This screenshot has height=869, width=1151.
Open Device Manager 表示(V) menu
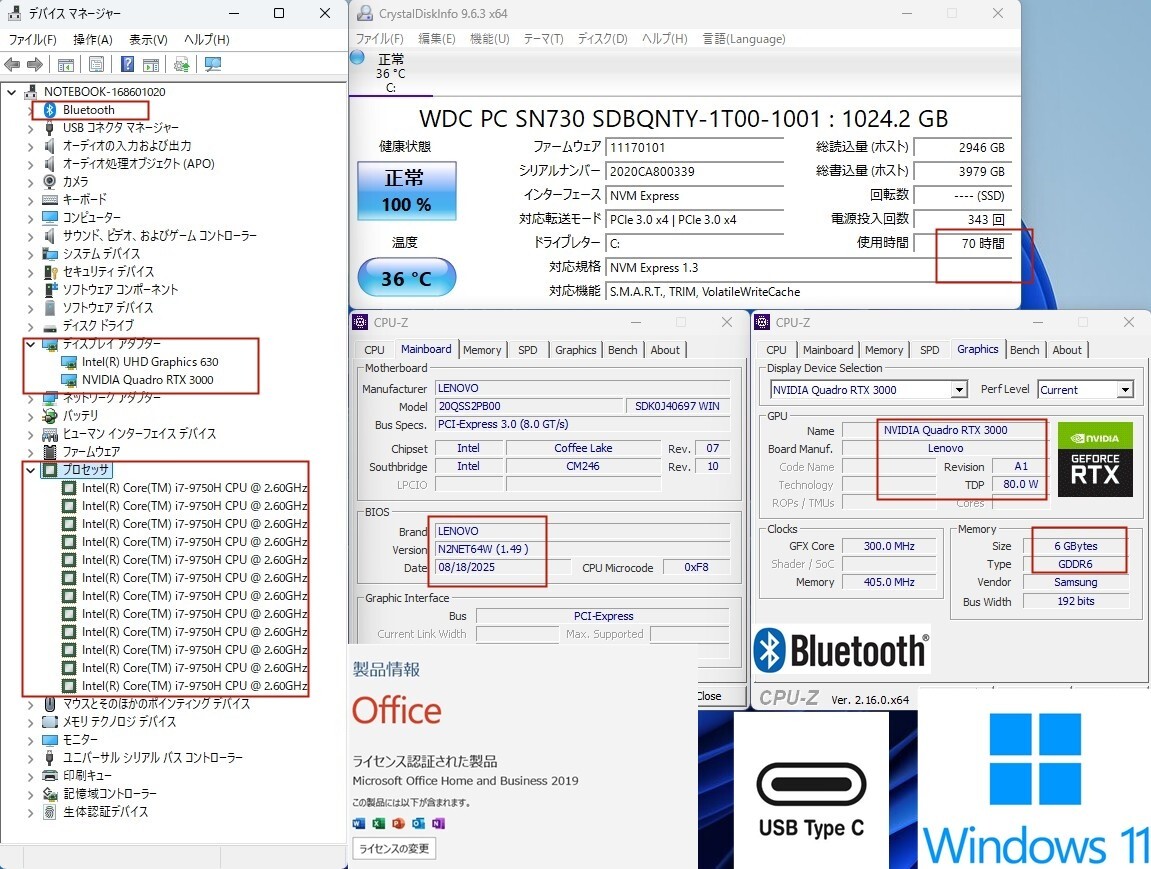click(x=148, y=40)
